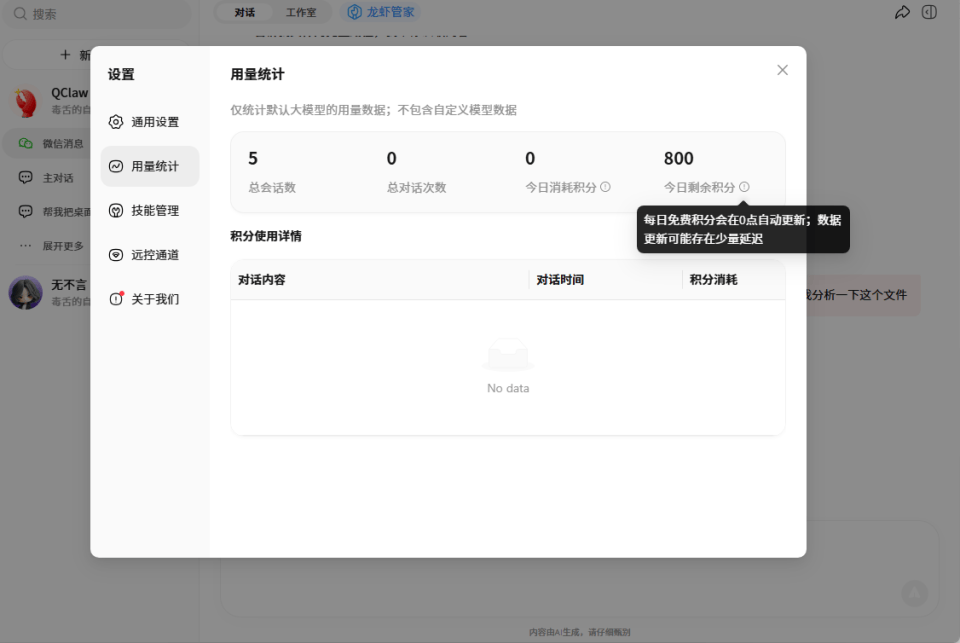Switch to 对话 tab in main window

click(244, 12)
